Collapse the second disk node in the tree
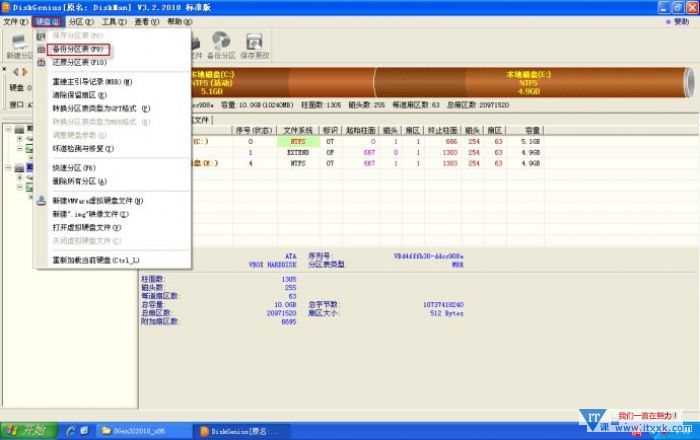The height and width of the screenshot is (440, 700). click(x=8, y=168)
